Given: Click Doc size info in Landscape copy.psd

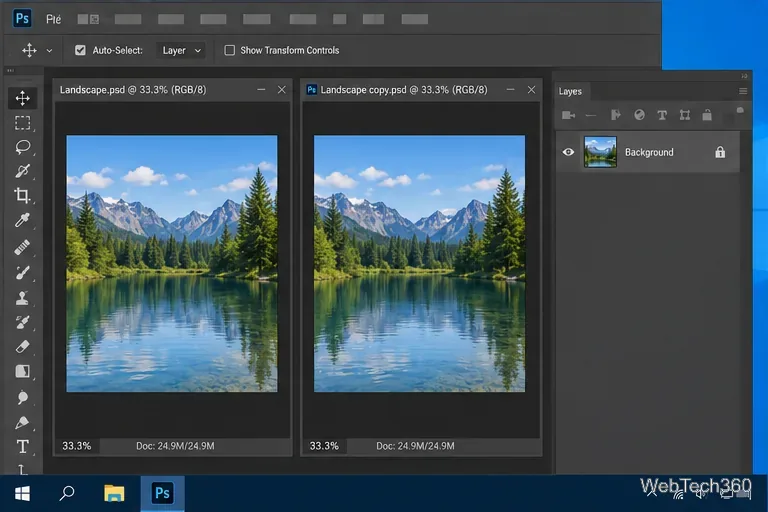Looking at the screenshot, I should coord(415,446).
